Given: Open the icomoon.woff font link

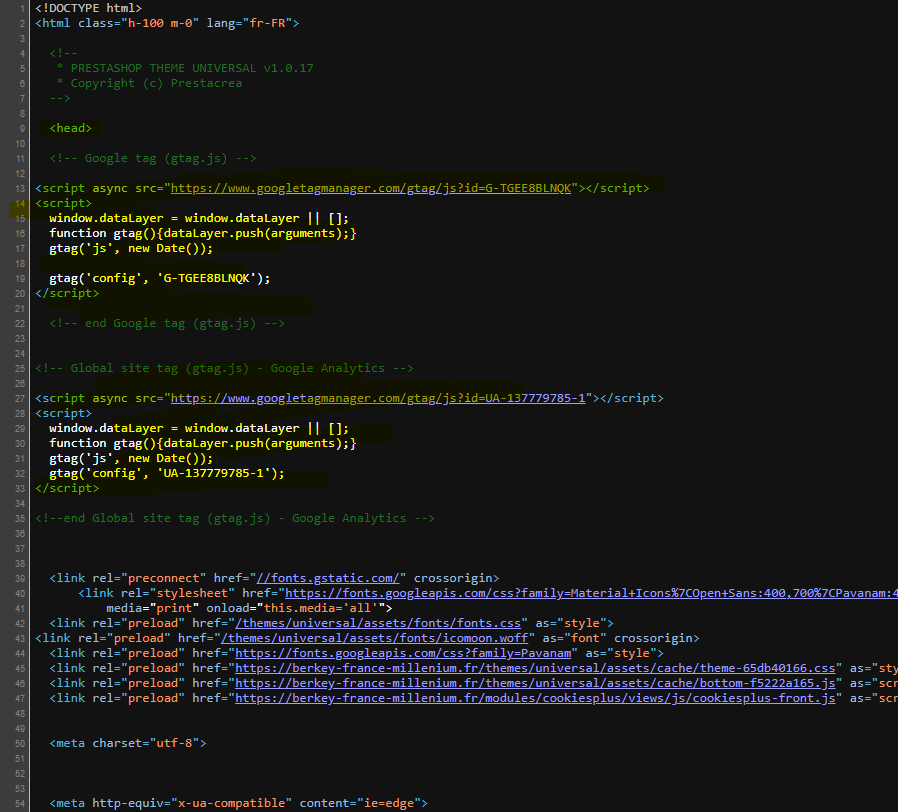Looking at the screenshot, I should 374,638.
